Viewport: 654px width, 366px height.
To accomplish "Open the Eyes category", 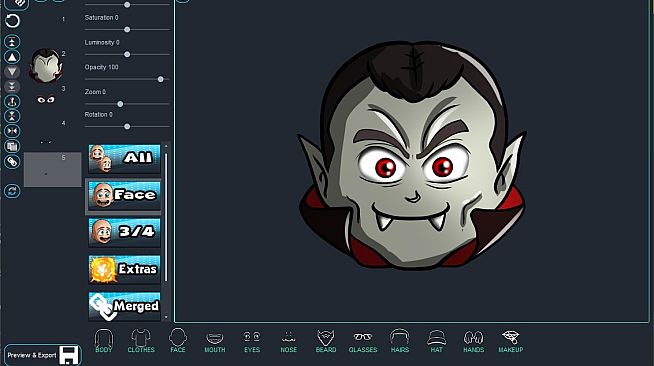I will [252, 341].
